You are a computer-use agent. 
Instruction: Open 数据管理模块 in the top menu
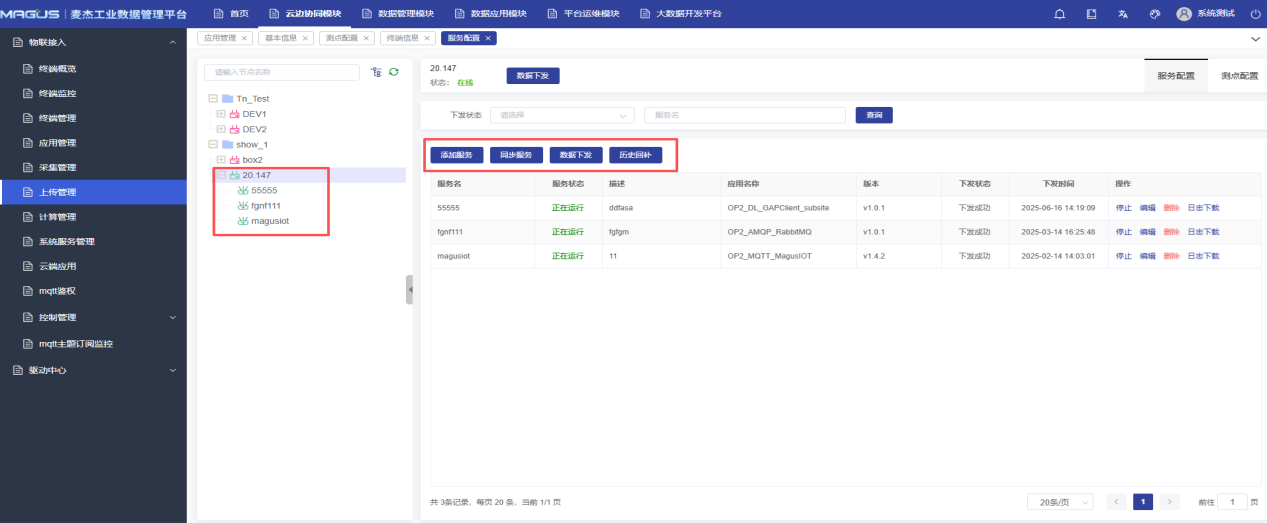397,14
